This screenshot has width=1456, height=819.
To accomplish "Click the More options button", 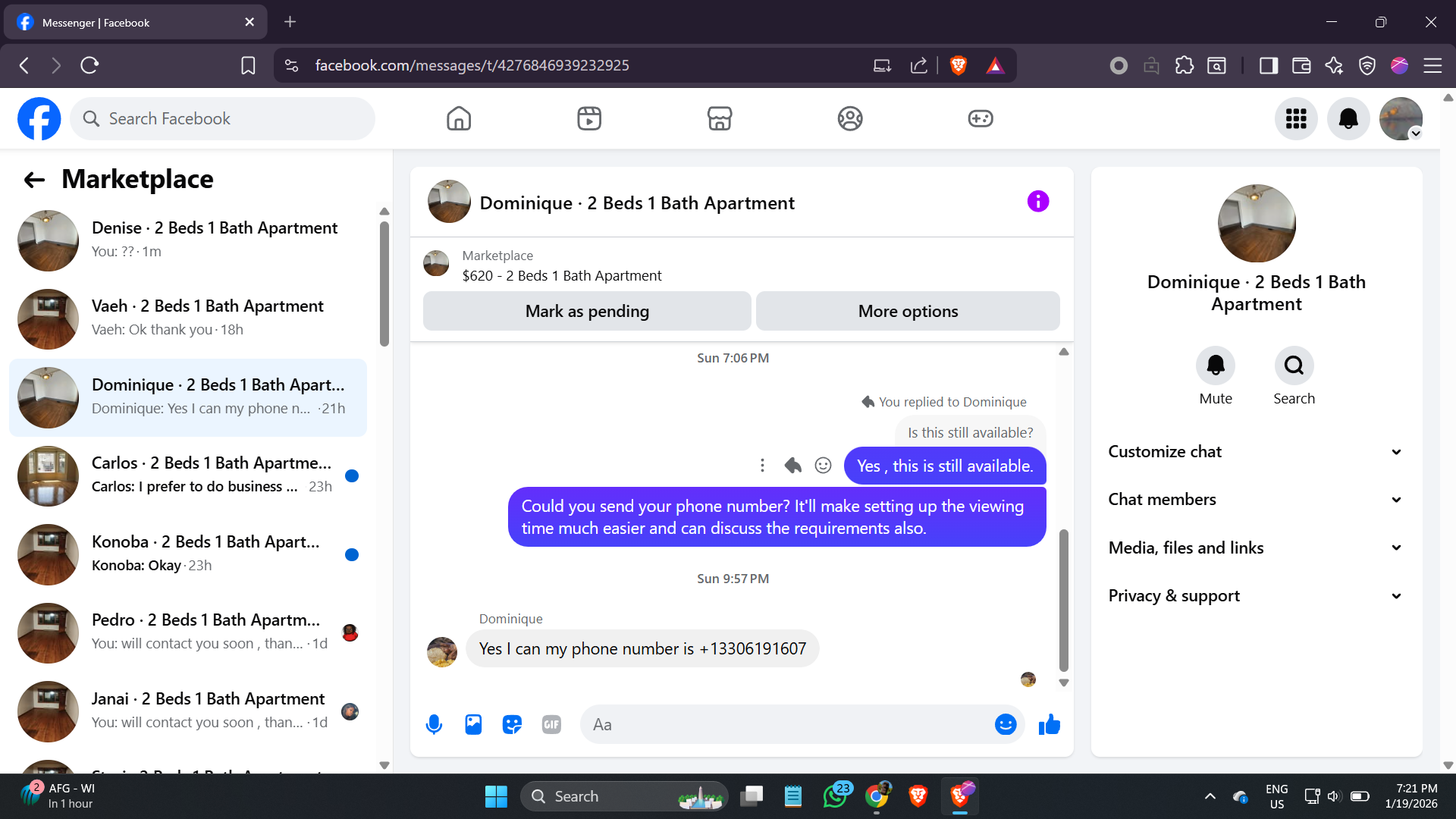I will click(908, 311).
